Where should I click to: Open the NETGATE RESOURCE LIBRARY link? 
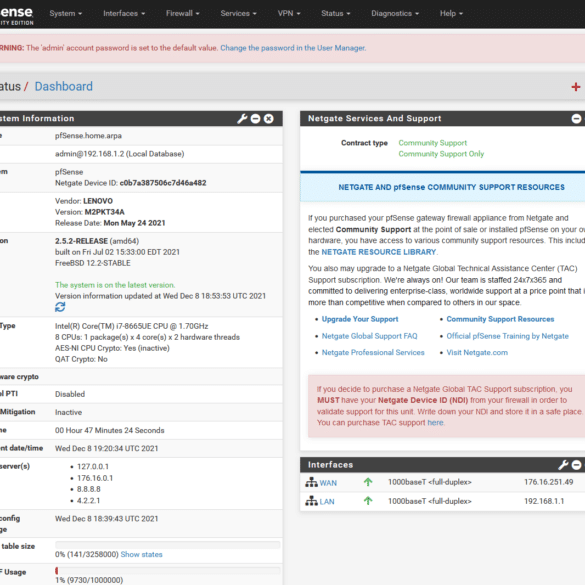[379, 252]
